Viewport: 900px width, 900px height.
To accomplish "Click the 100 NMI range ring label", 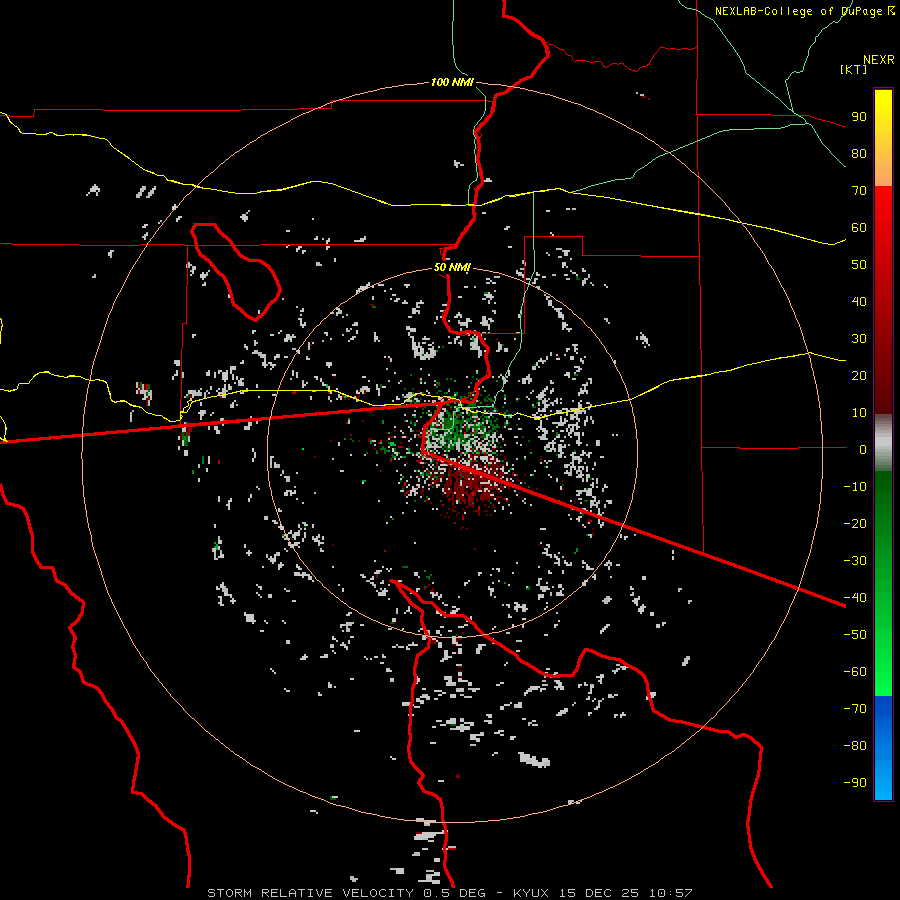I will click(452, 82).
